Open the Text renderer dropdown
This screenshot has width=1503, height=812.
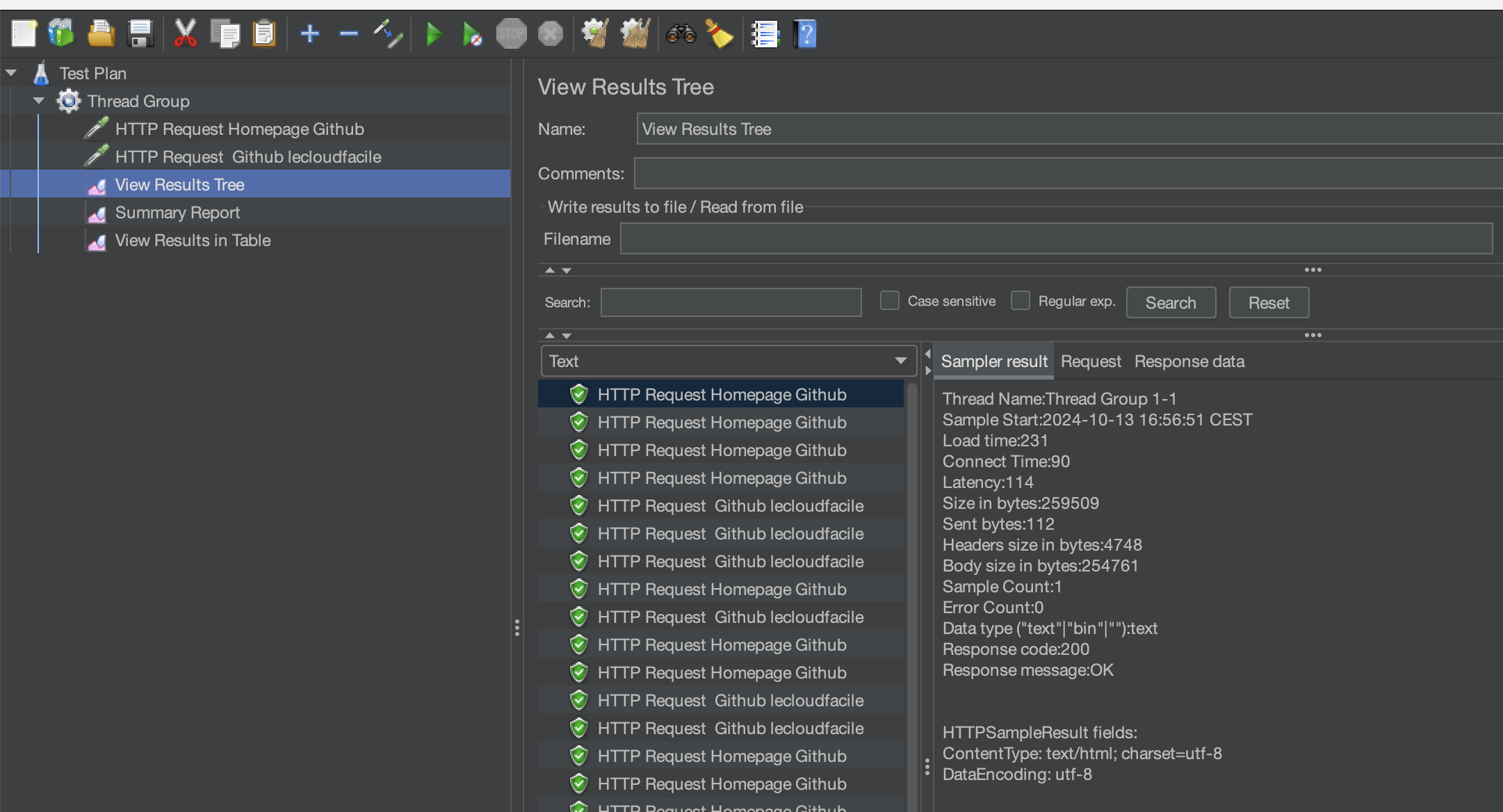pos(728,361)
